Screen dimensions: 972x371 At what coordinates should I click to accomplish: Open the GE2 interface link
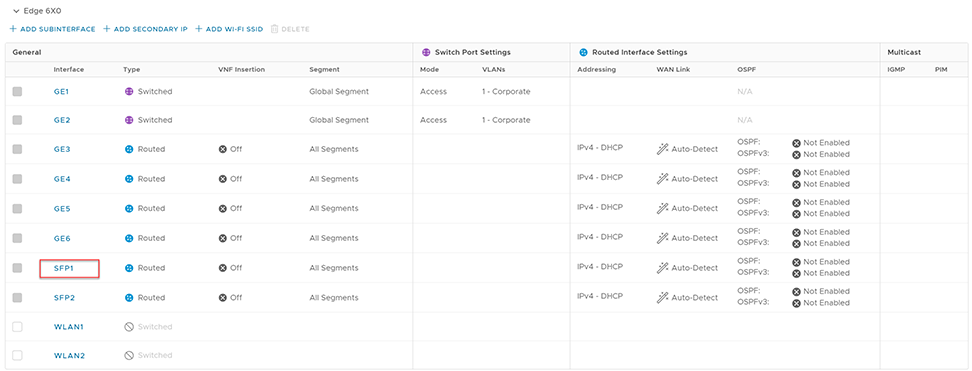[62, 120]
